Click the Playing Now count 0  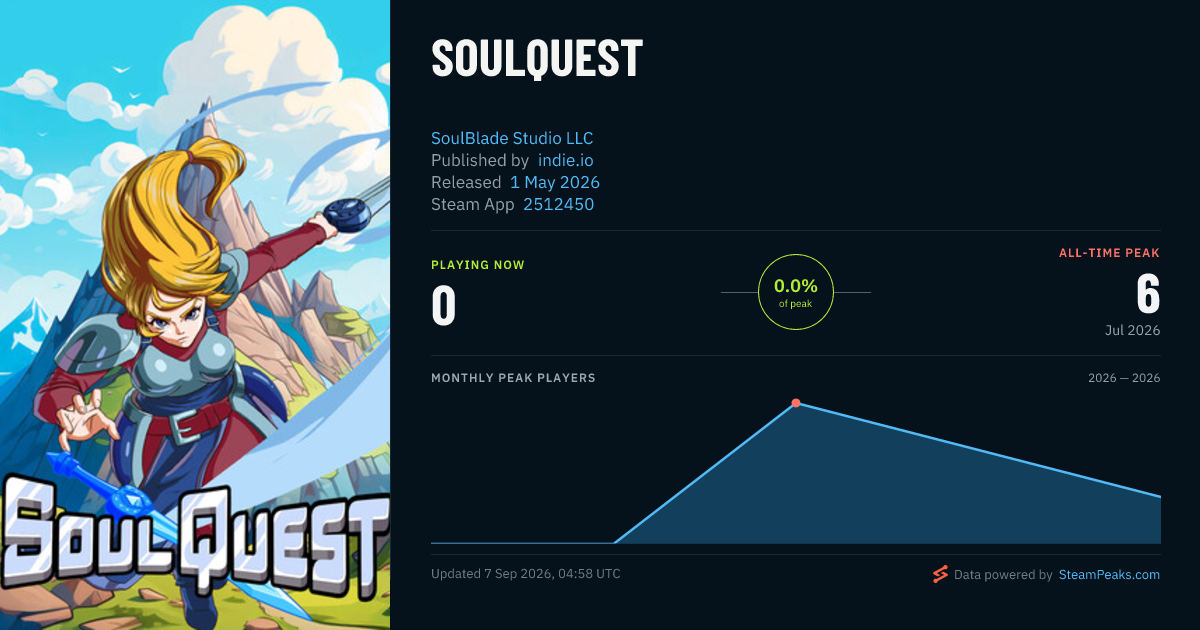pyautogui.click(x=444, y=306)
